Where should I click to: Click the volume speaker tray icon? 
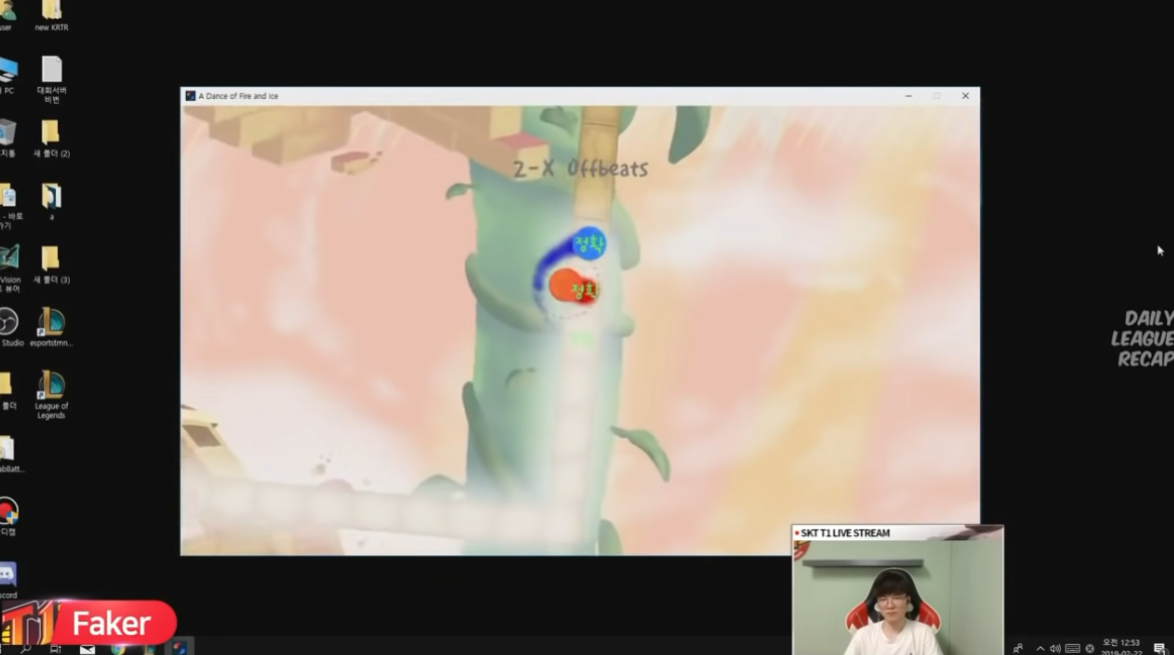pyautogui.click(x=1055, y=648)
